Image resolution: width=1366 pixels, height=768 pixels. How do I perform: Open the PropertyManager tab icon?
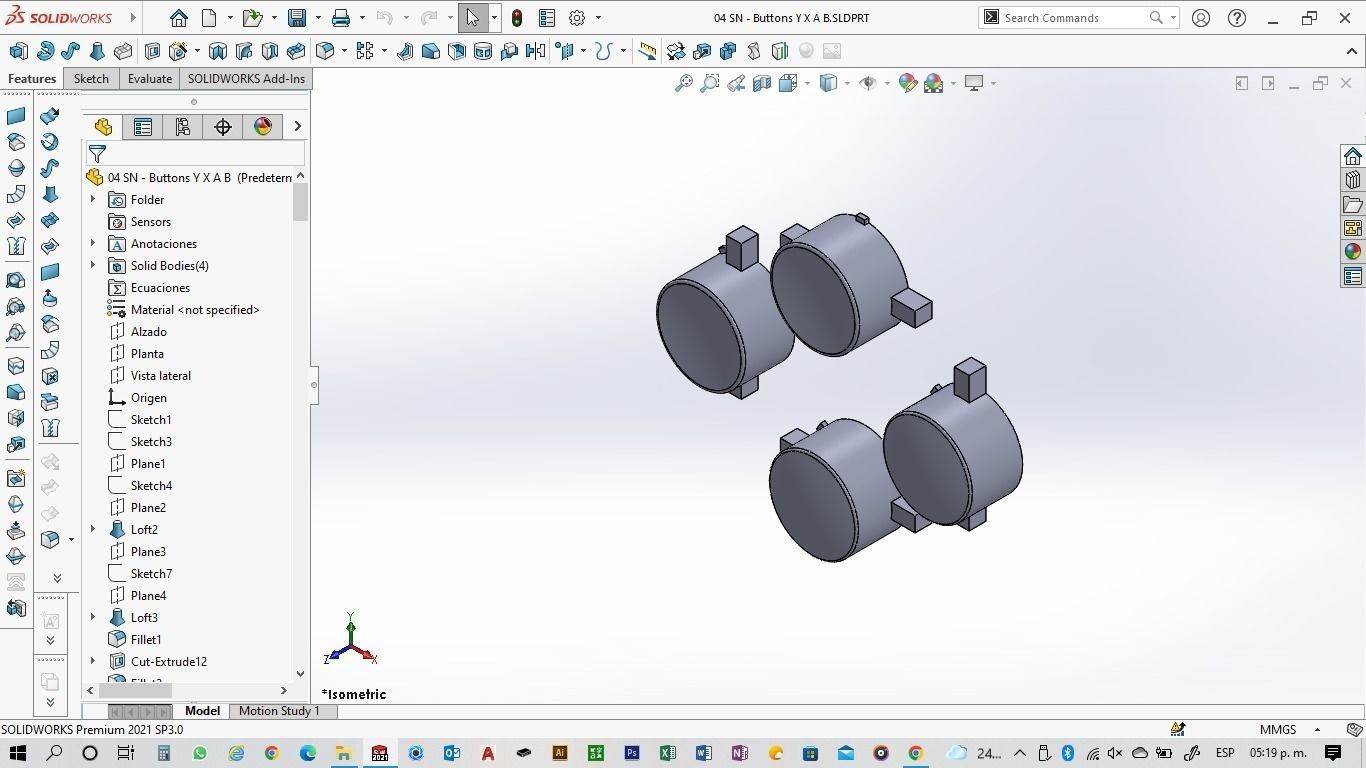click(142, 126)
